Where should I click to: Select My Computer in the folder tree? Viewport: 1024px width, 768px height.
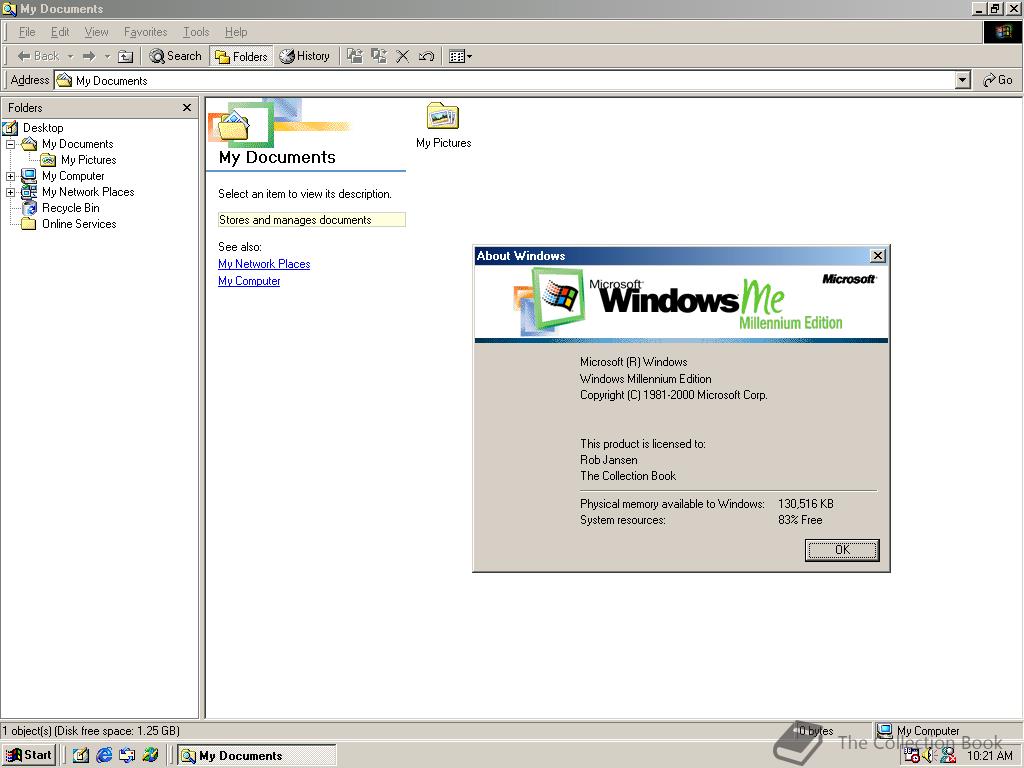click(x=73, y=176)
